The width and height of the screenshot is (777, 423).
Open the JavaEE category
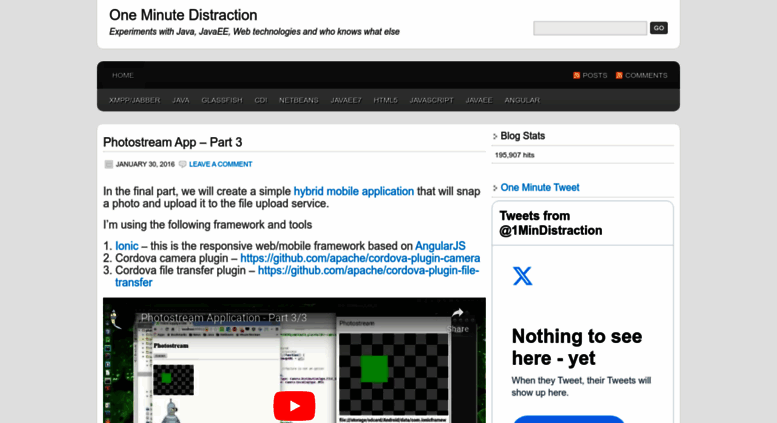(x=479, y=100)
